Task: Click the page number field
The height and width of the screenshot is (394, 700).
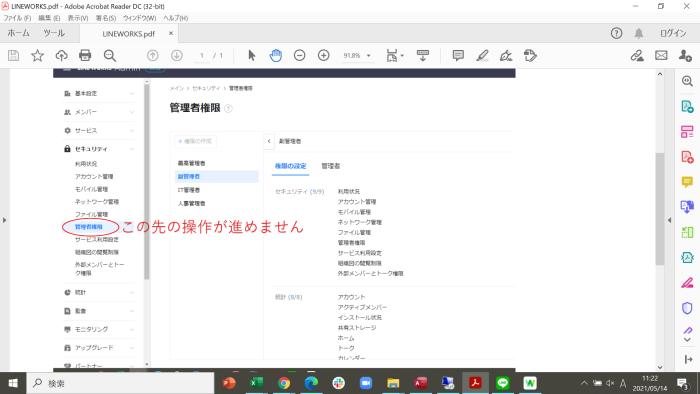Action: click(202, 55)
